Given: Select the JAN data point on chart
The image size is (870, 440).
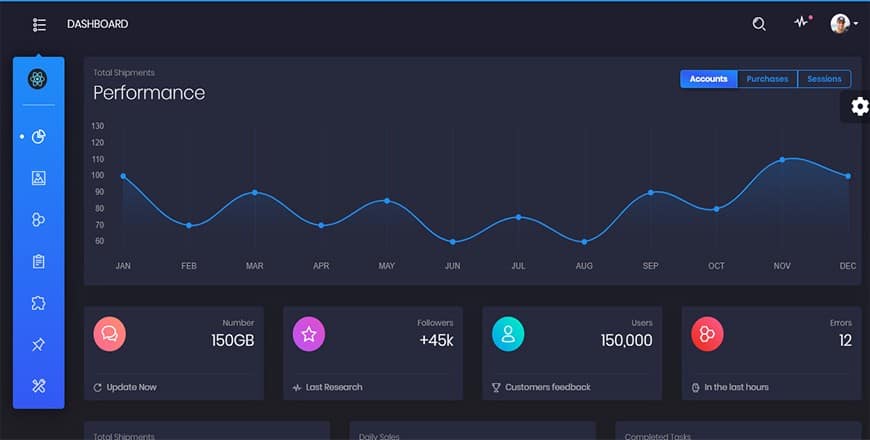Looking at the screenshot, I should click(x=123, y=176).
